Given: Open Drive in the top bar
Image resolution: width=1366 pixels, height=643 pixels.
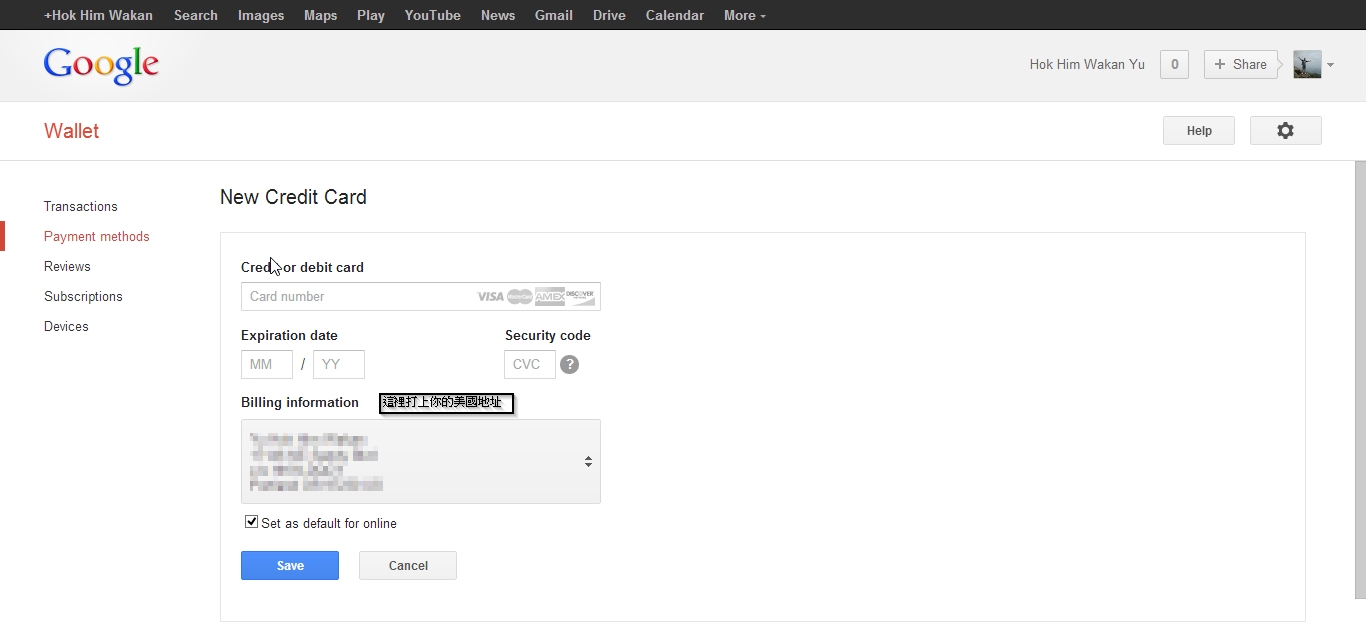Looking at the screenshot, I should [x=609, y=15].
